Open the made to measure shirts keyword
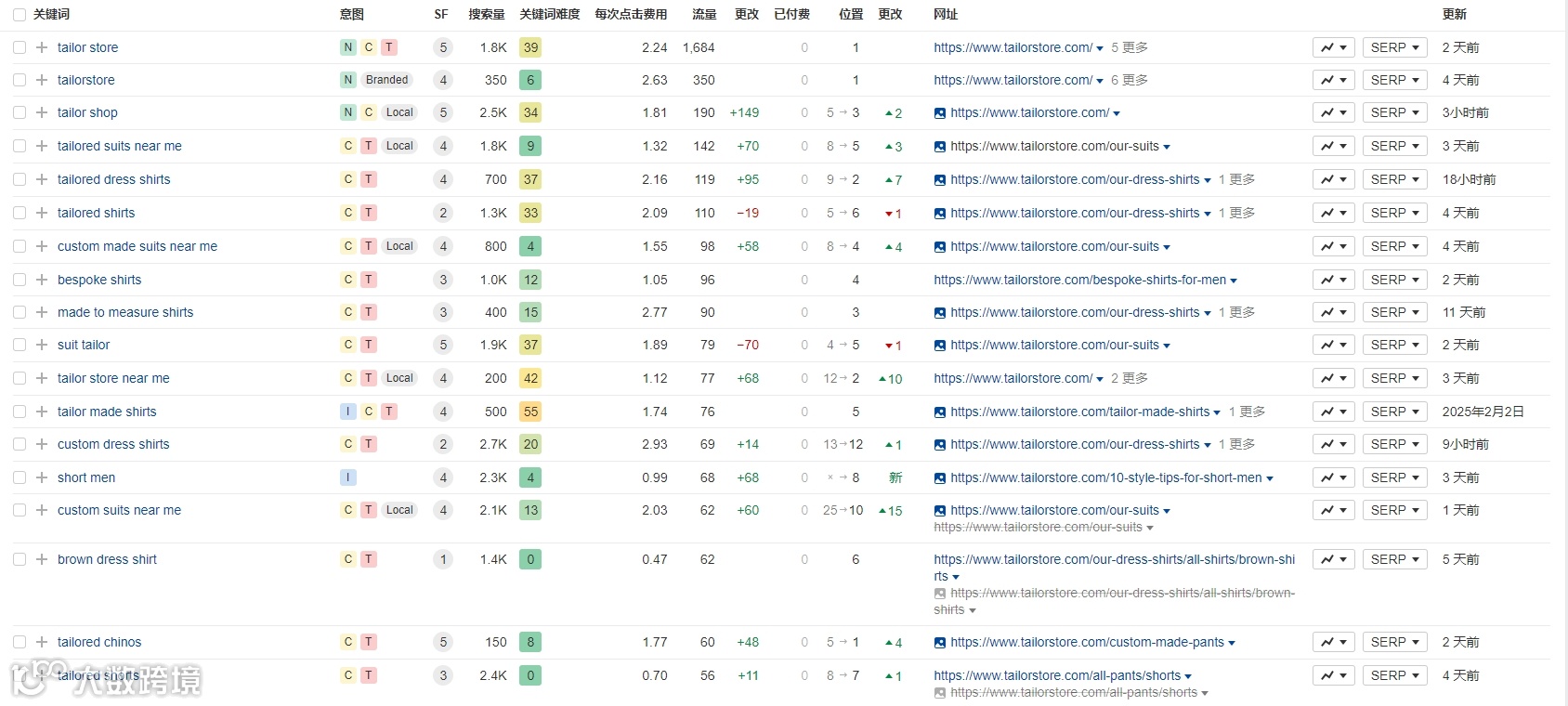This screenshot has height=706, width=1568. pos(125,312)
